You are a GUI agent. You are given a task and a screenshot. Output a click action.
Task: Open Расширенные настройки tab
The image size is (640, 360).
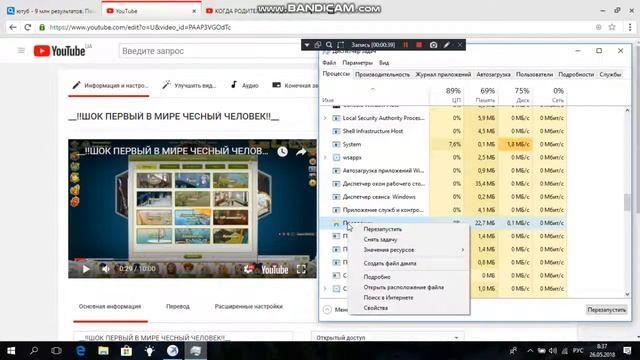249,307
